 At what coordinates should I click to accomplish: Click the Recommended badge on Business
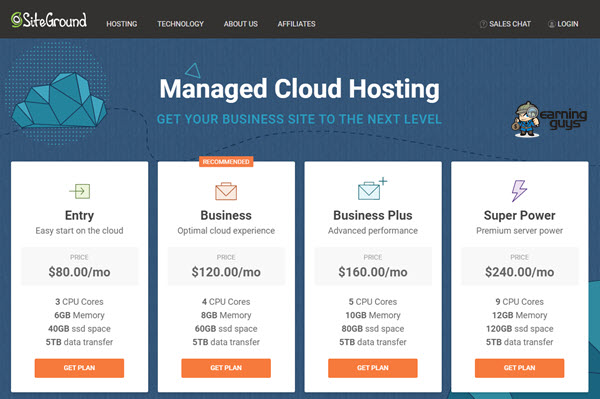(226, 162)
